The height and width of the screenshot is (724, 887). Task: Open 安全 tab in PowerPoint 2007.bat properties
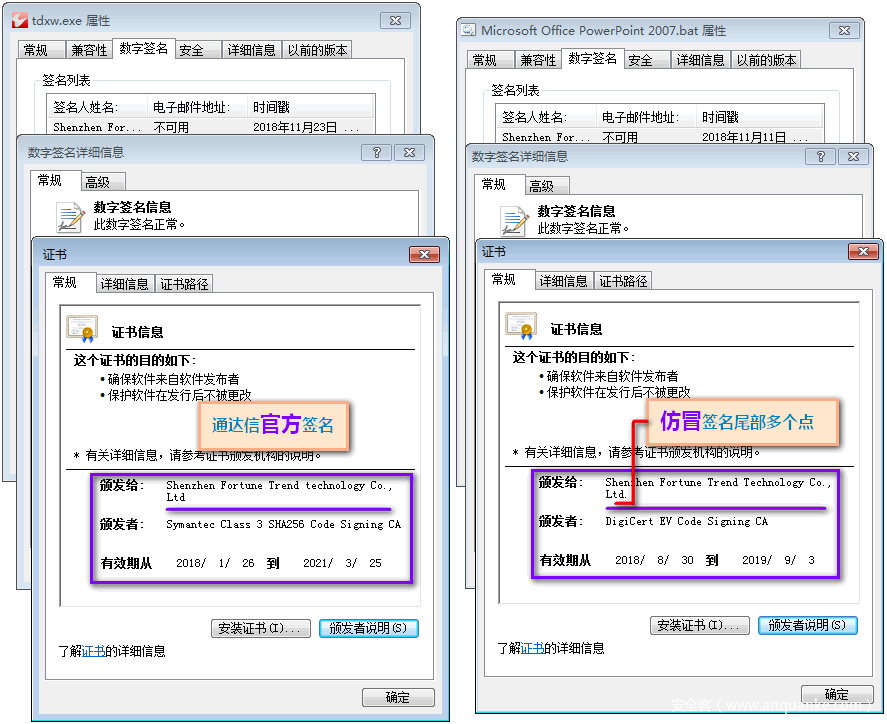647,59
